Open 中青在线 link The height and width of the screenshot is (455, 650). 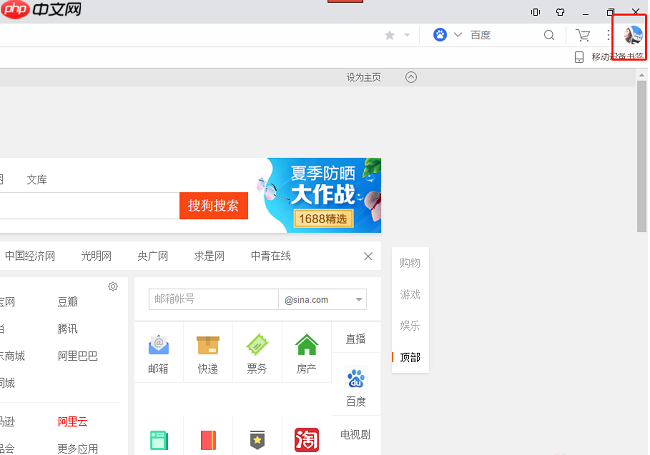[271, 256]
